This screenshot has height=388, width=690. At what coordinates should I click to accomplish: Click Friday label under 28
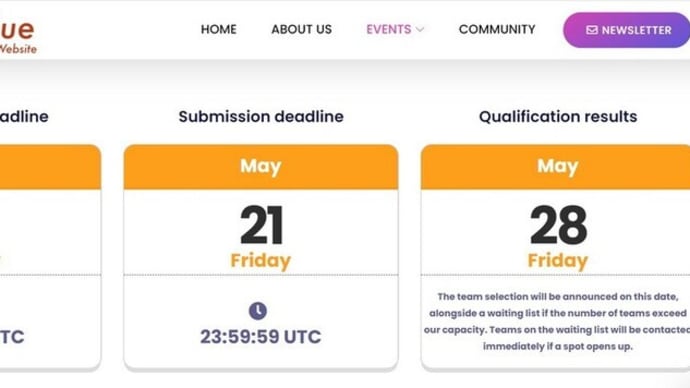[558, 260]
